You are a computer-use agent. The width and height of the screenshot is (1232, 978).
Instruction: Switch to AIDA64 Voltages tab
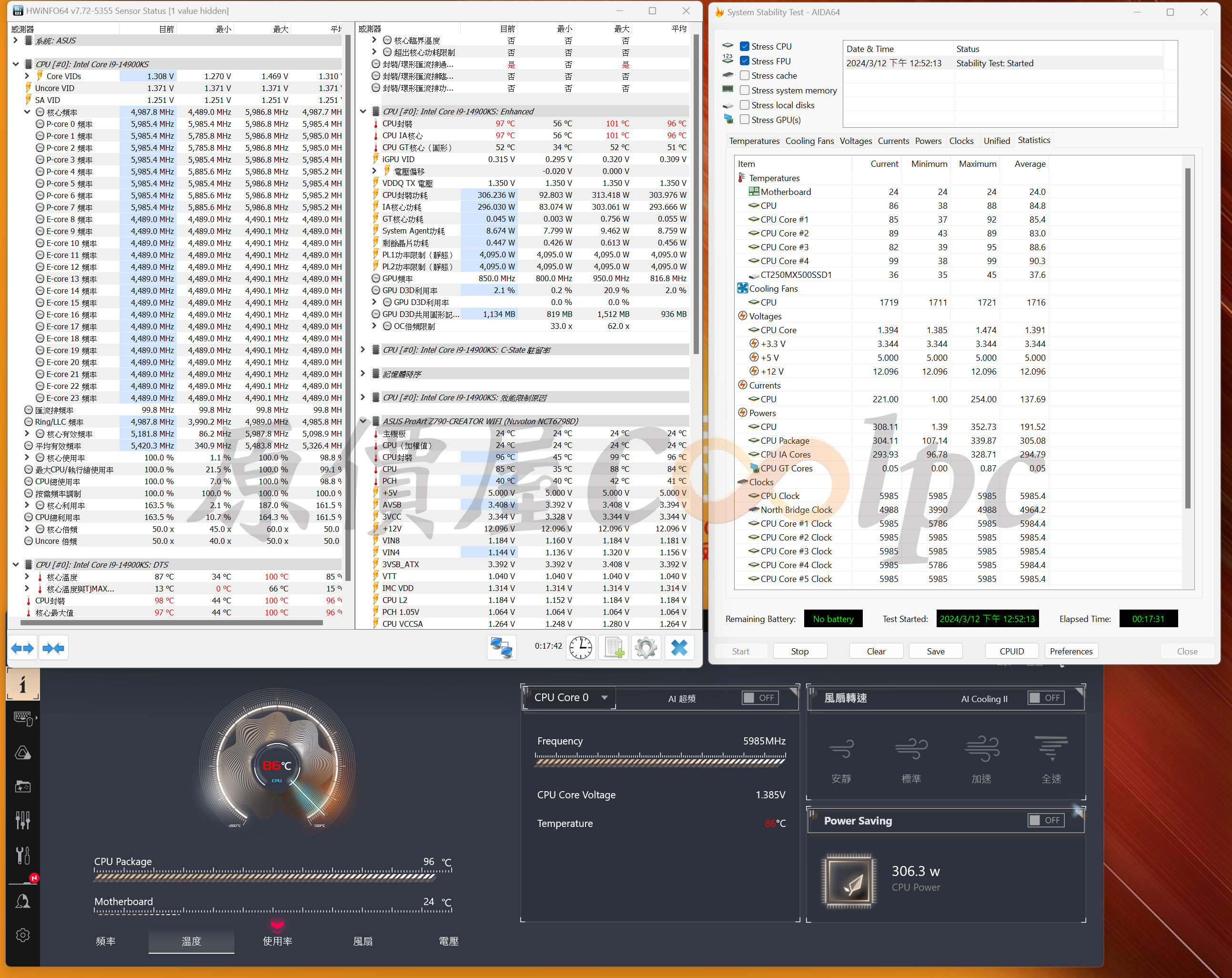pos(856,141)
